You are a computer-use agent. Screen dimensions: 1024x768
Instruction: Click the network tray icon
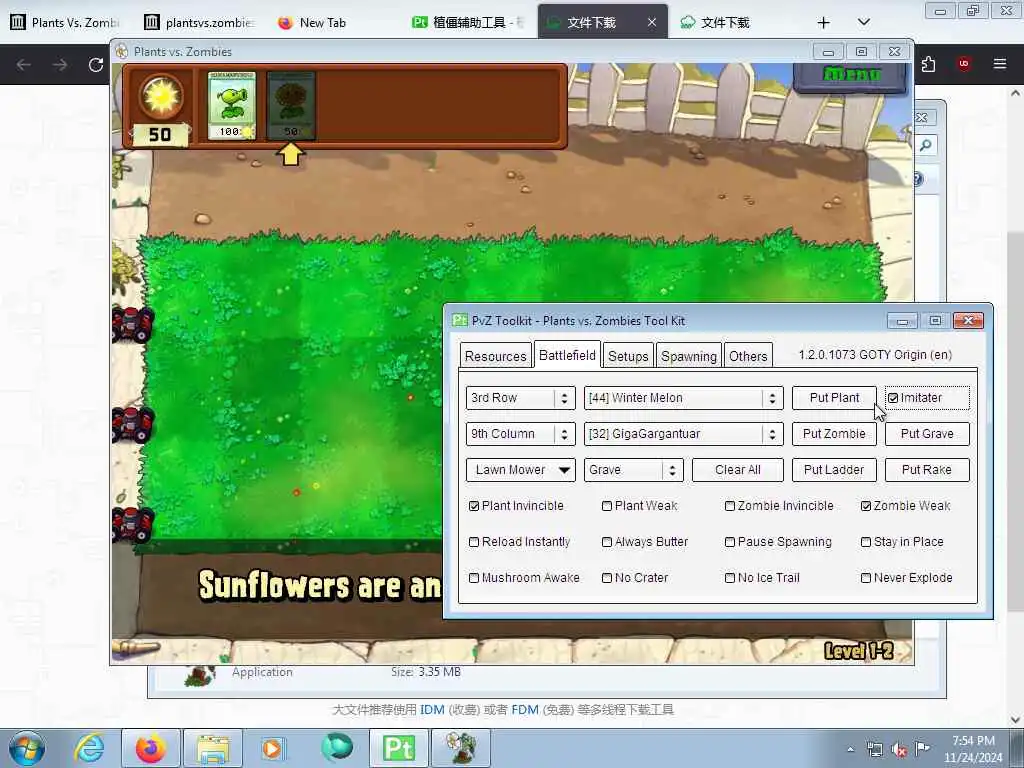pyautogui.click(x=874, y=750)
